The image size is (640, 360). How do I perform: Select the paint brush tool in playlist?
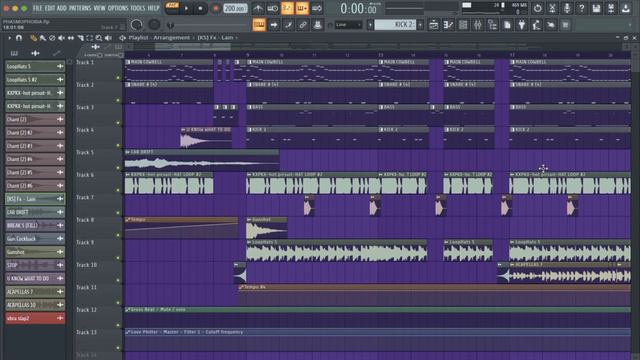click(42, 38)
